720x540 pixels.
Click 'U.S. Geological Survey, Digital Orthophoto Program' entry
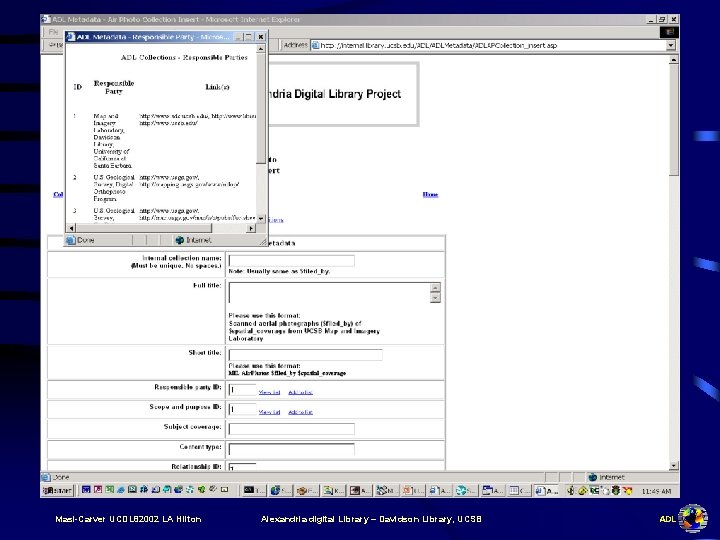click(x=114, y=188)
